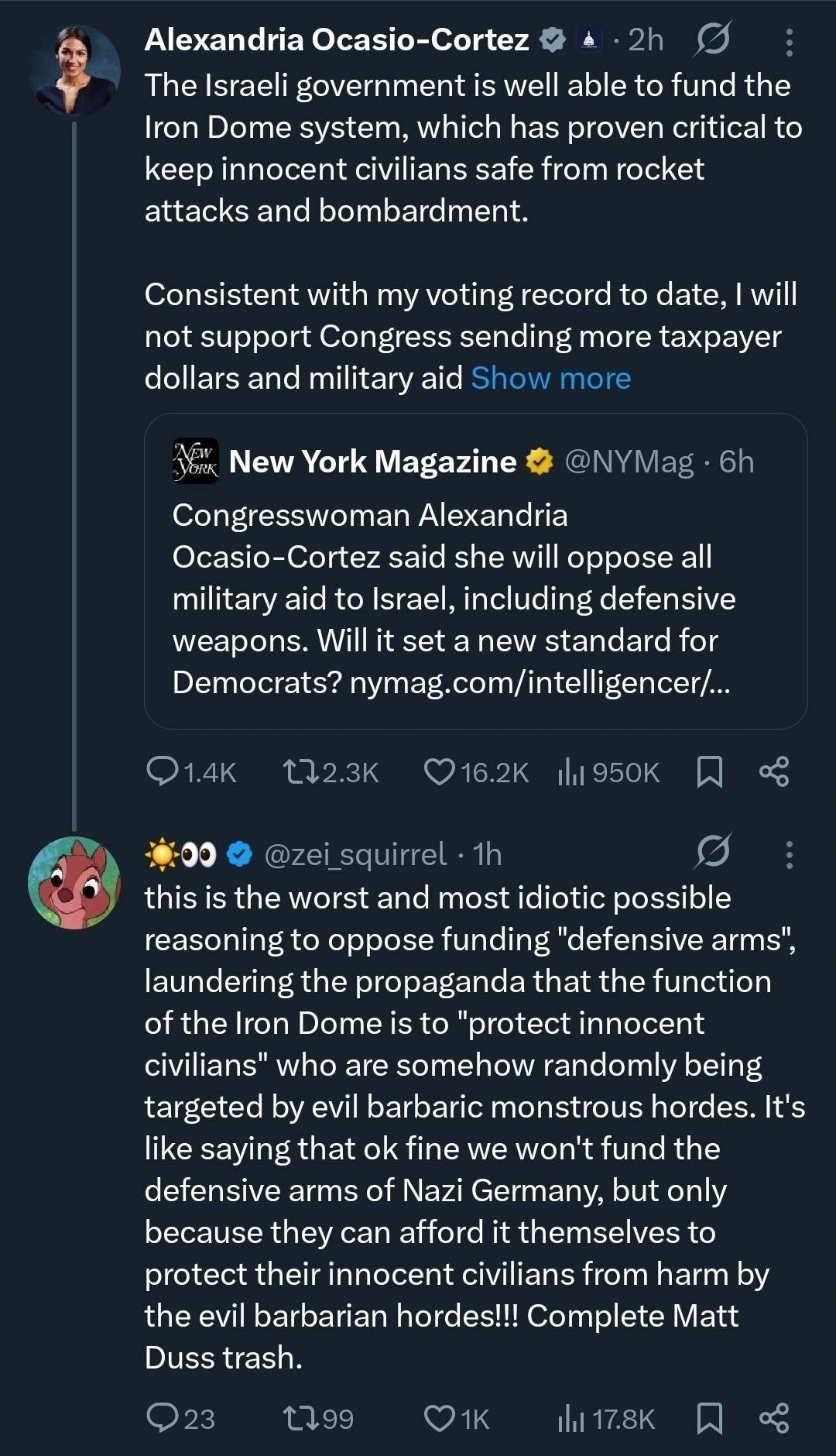
Task: Open more options for AOC's post
Action: pos(789,42)
